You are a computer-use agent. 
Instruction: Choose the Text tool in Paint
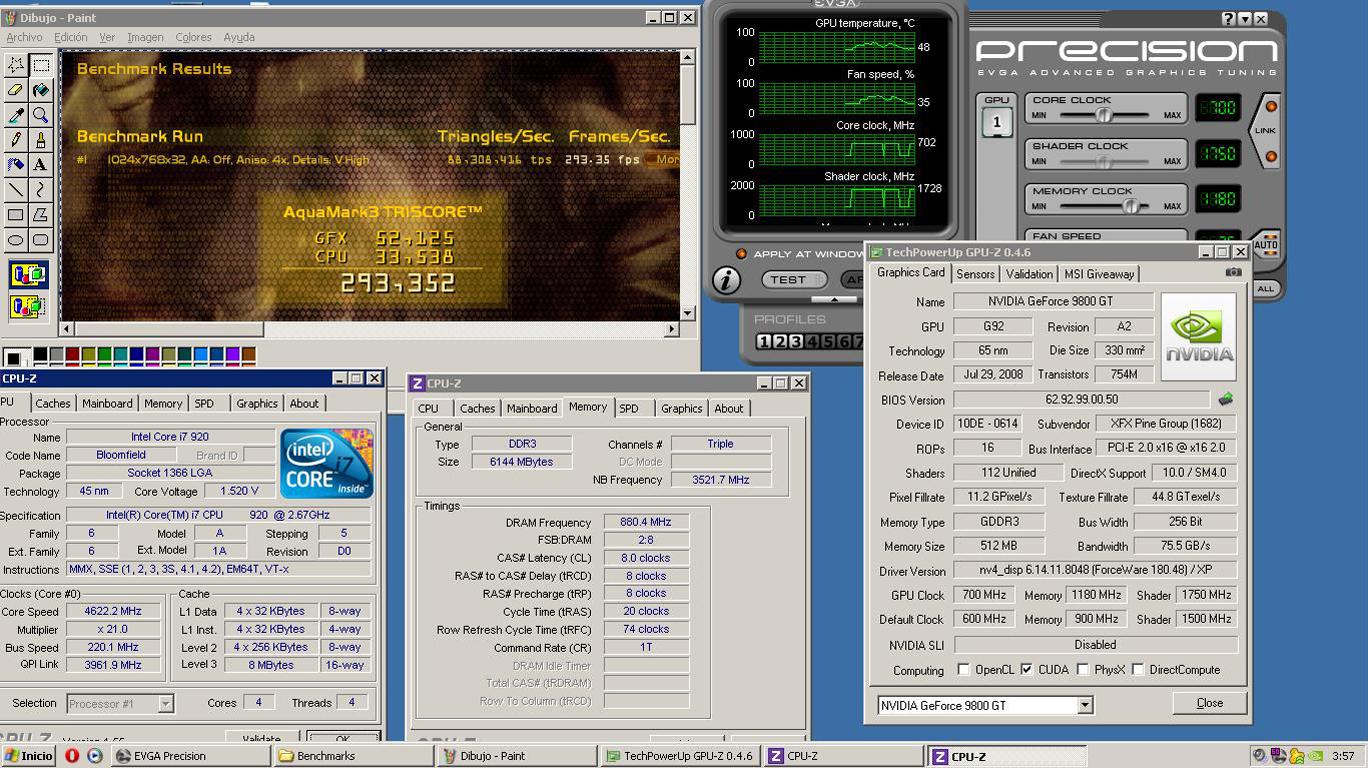pos(41,166)
